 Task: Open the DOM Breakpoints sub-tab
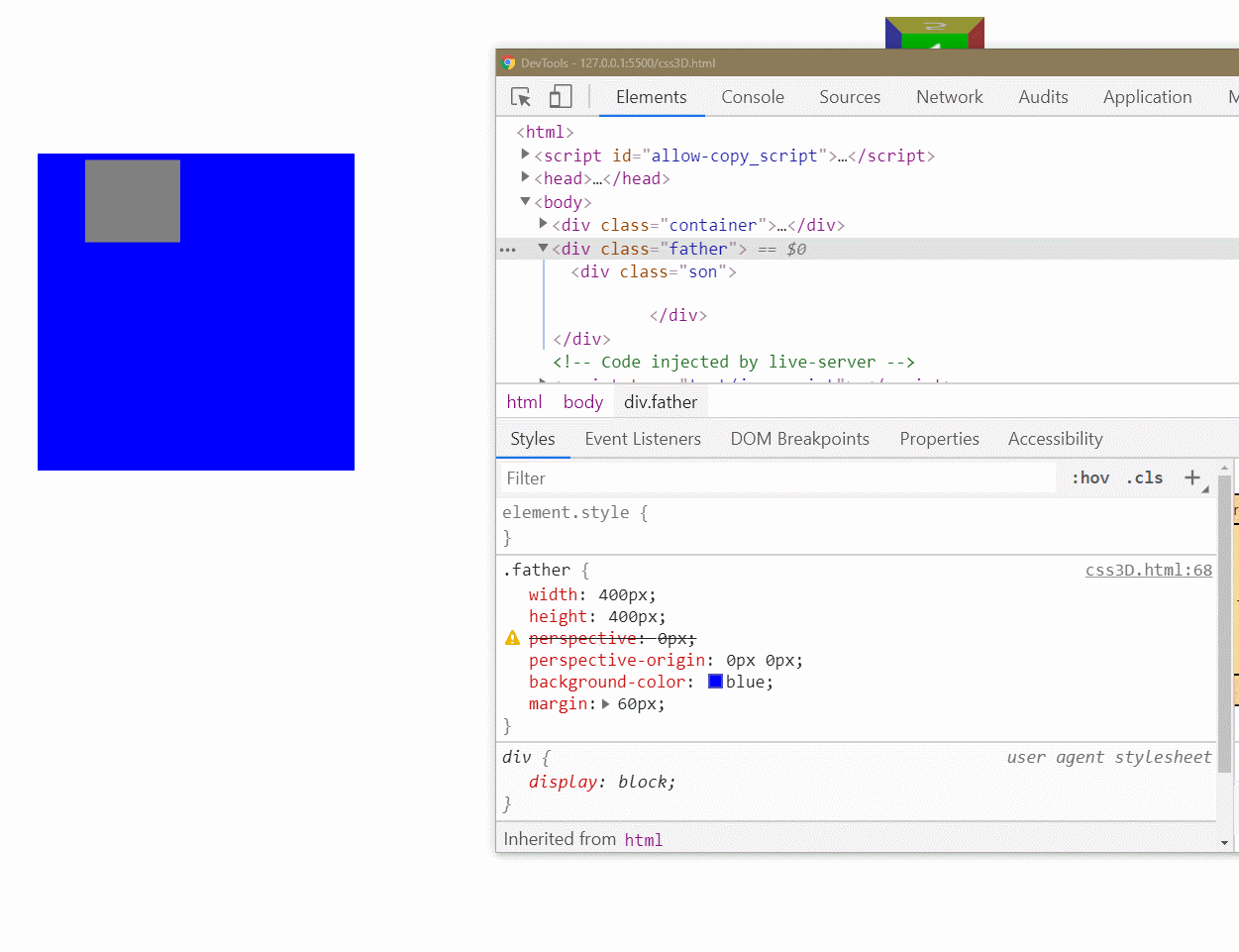(x=799, y=439)
